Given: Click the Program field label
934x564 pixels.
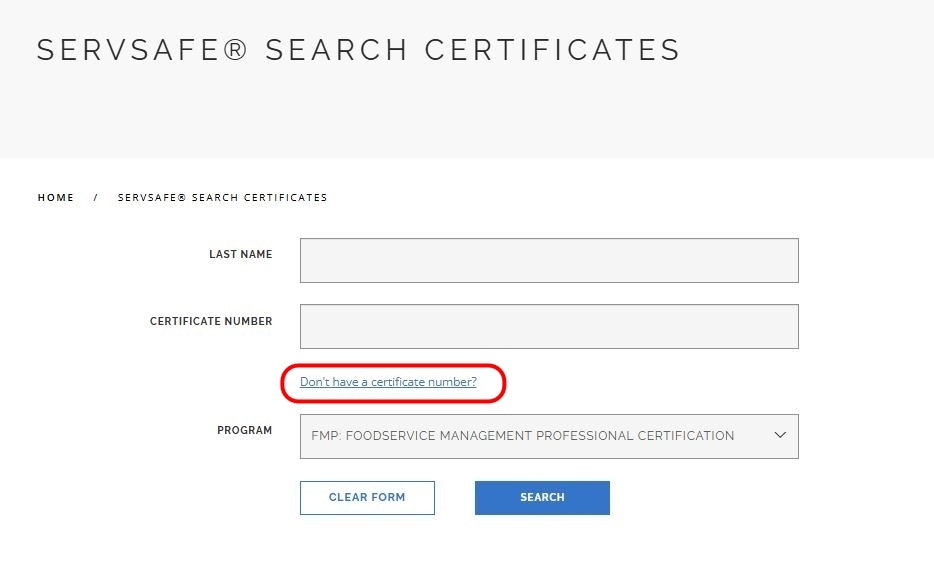Looking at the screenshot, I should [244, 430].
